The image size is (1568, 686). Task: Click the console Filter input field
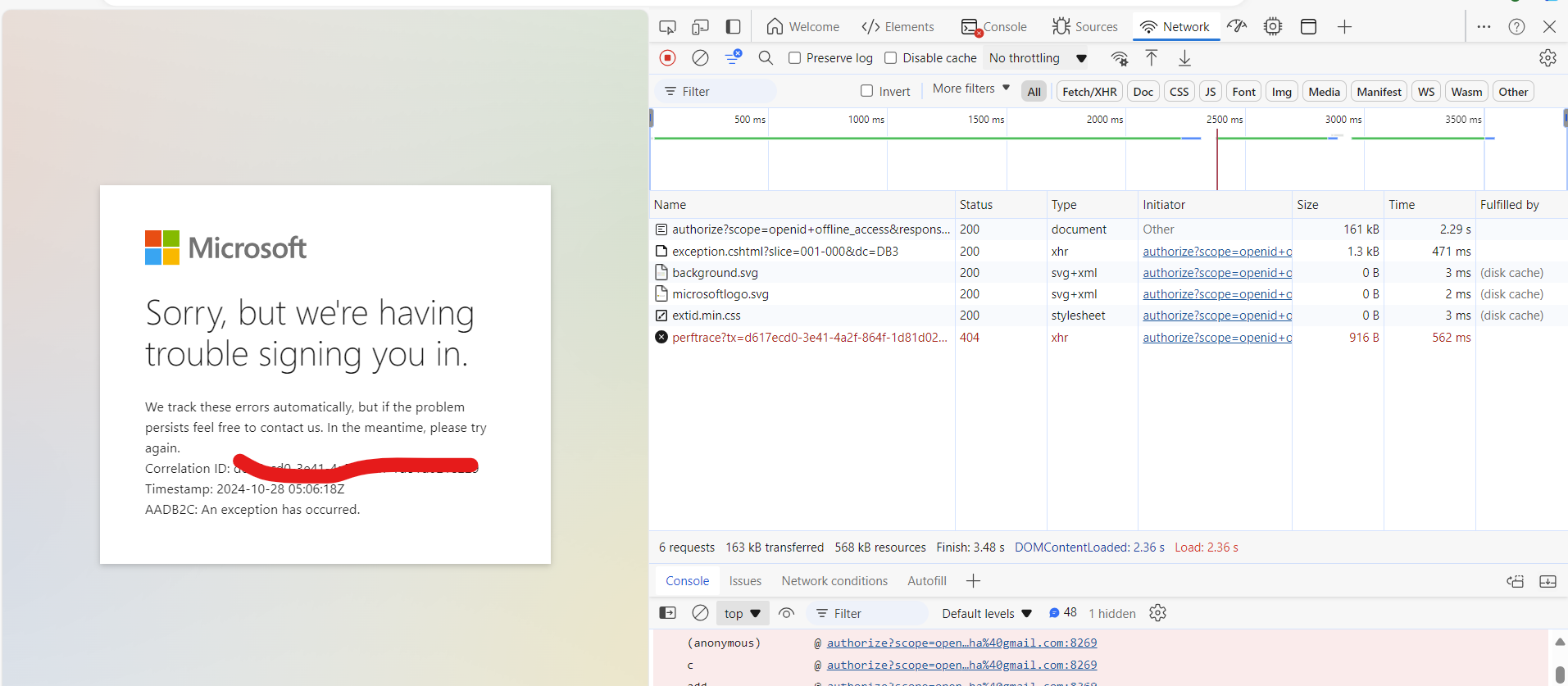(x=867, y=613)
